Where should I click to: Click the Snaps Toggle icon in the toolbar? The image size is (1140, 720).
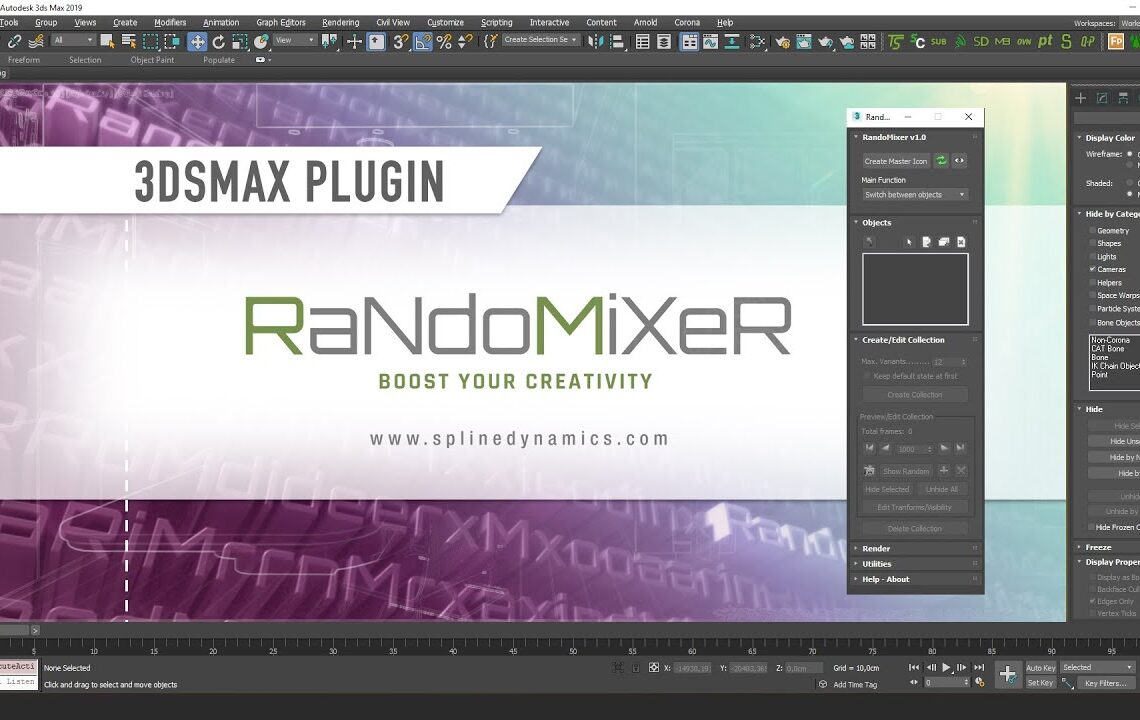[x=398, y=42]
